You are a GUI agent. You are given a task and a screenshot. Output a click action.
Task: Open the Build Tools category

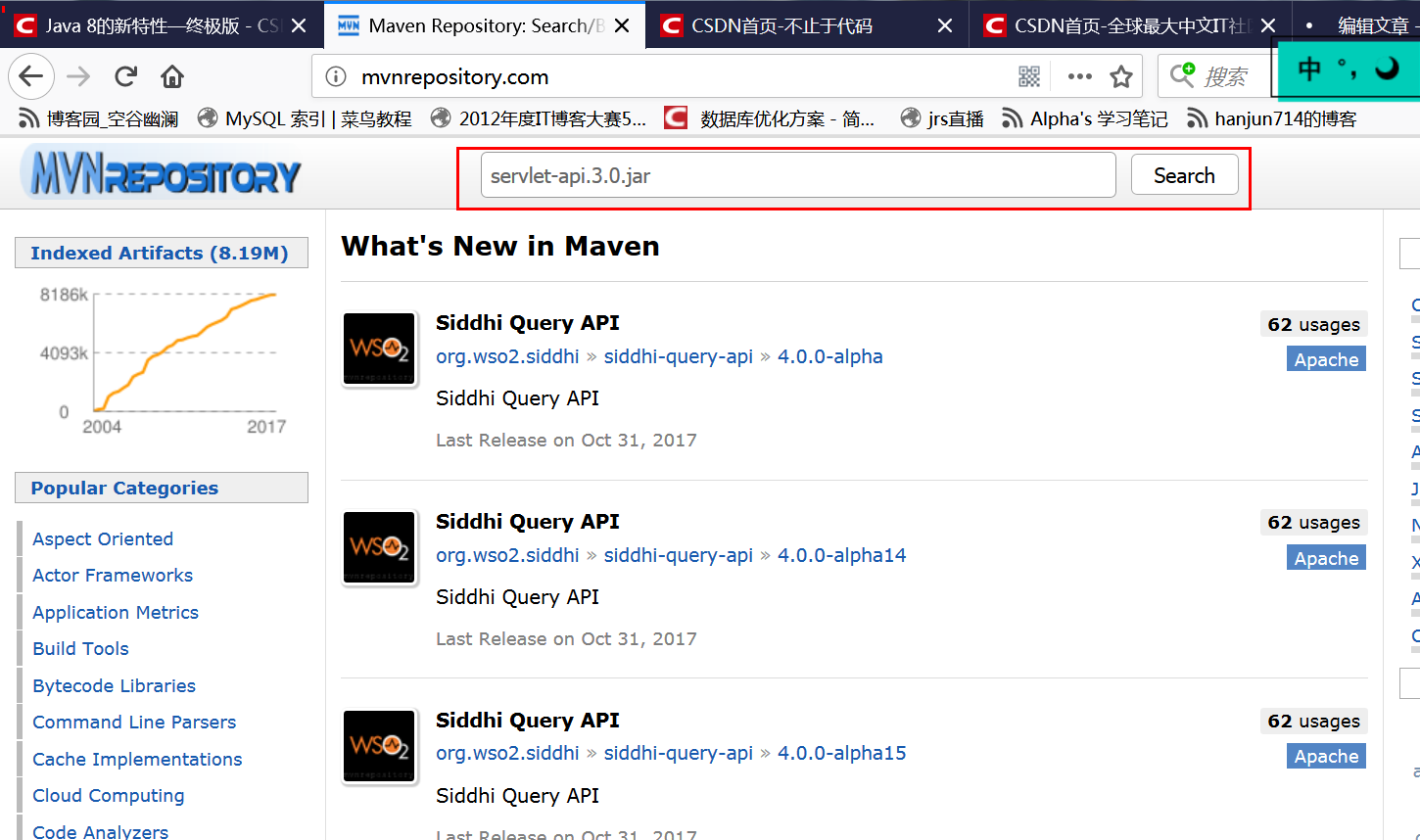tap(80, 648)
